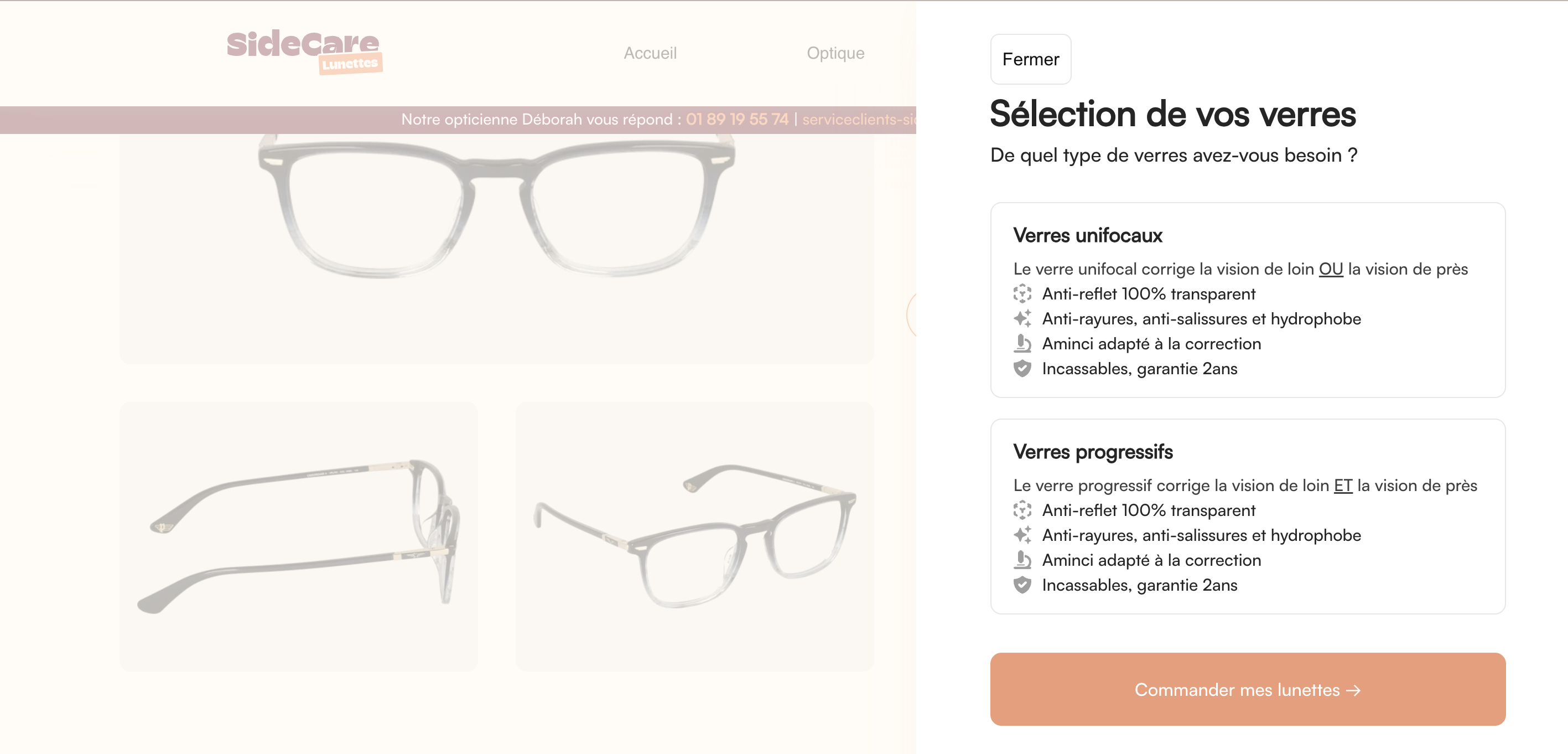This screenshot has height=754, width=1568.
Task: Click the shield guarantee icon in unifocaux card
Action: [x=1022, y=369]
